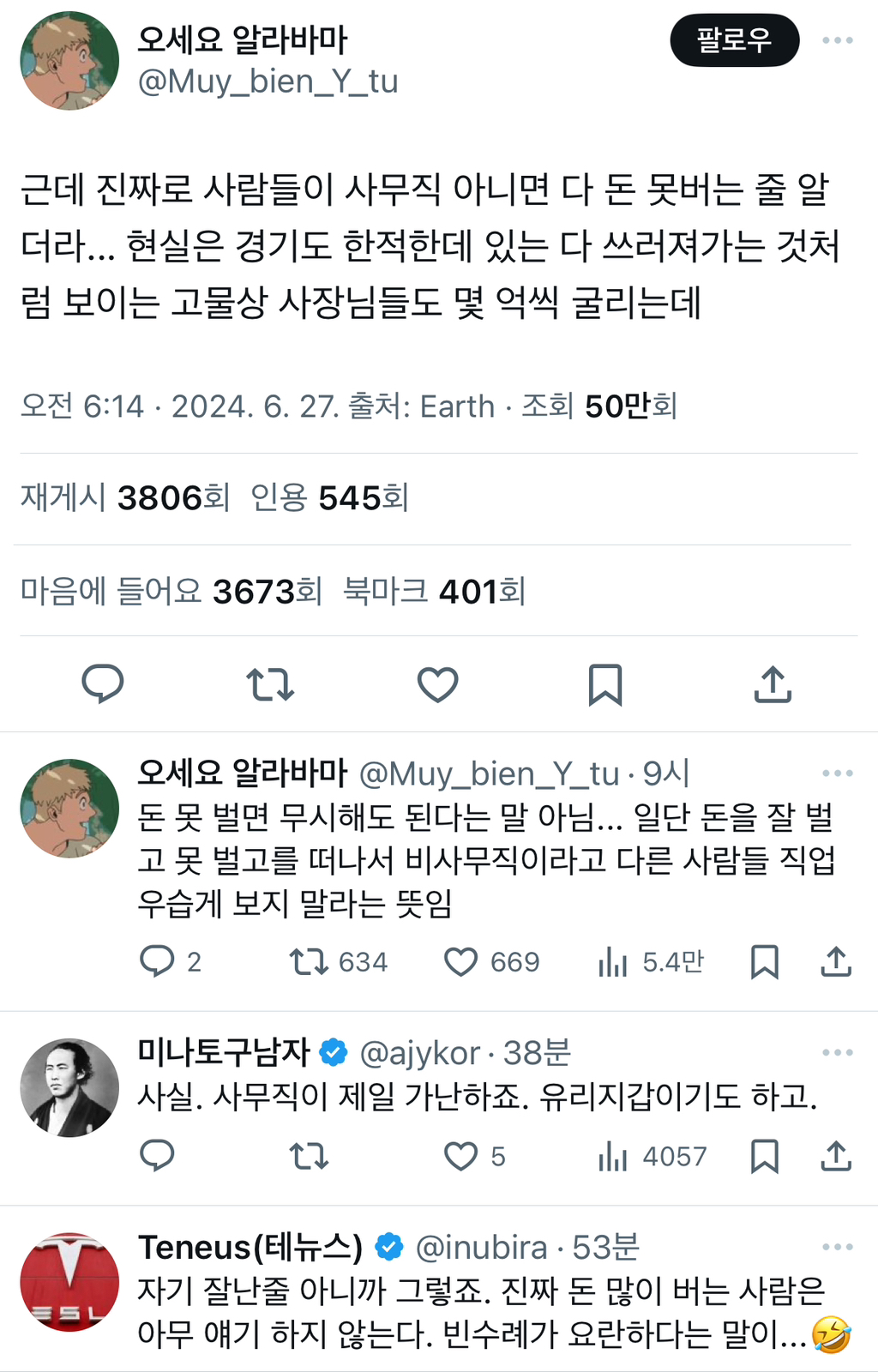This screenshot has width=878, height=1372.
Task: Share 미나토구남자's reply via the upload icon
Action: 836,1156
